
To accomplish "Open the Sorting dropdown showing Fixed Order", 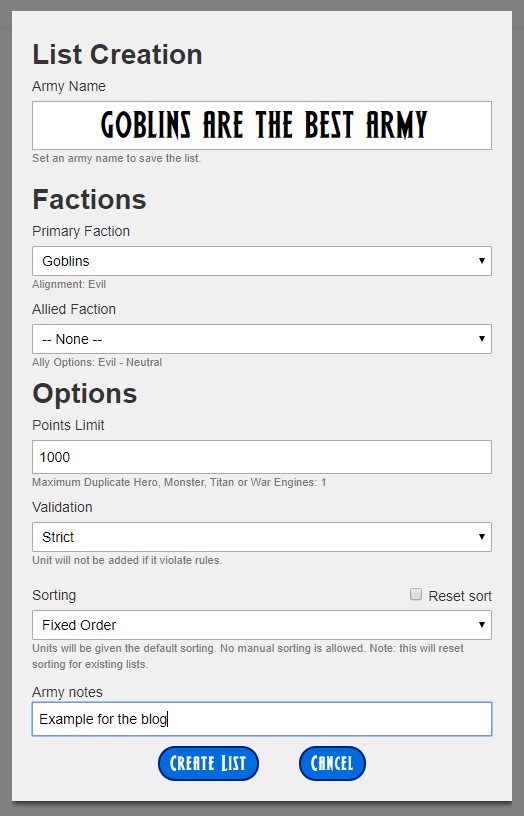I will pos(262,625).
